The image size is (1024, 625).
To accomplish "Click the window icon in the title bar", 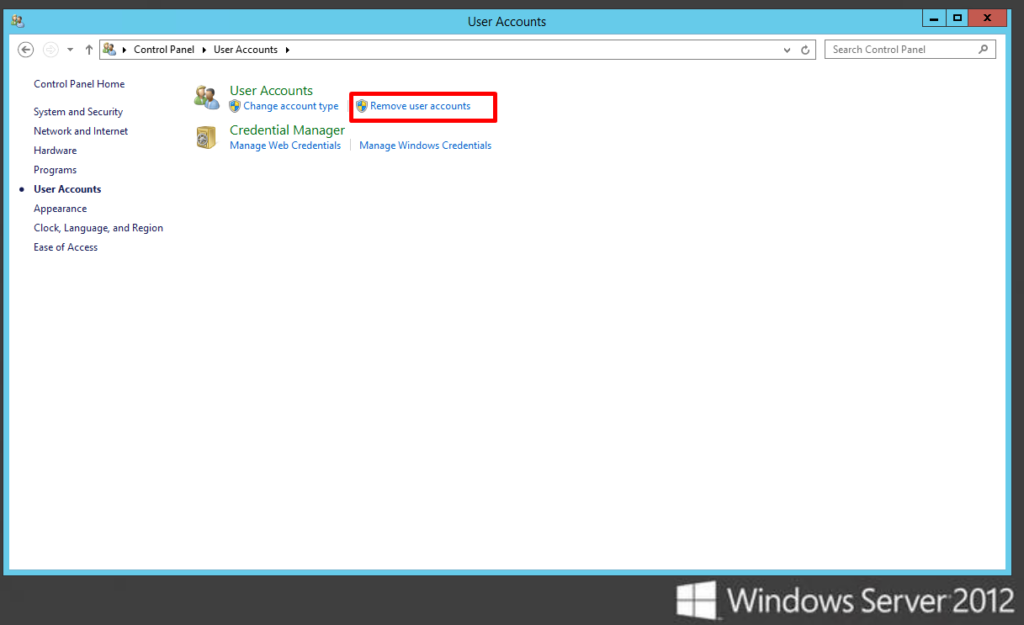I will point(18,21).
